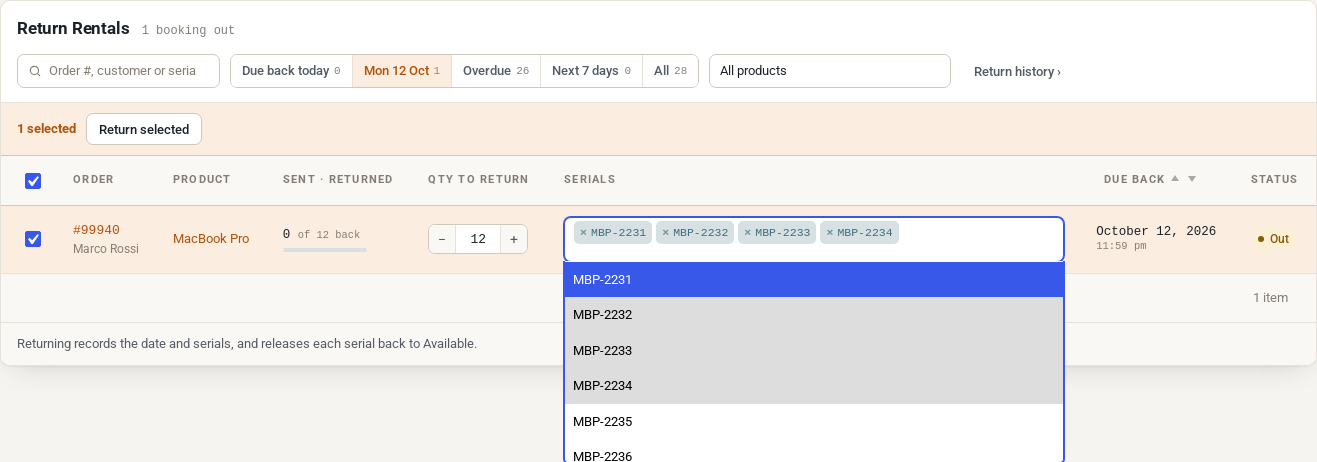Pick MBP-2236 at list bottom
The image size is (1317, 462).
tap(814, 451)
